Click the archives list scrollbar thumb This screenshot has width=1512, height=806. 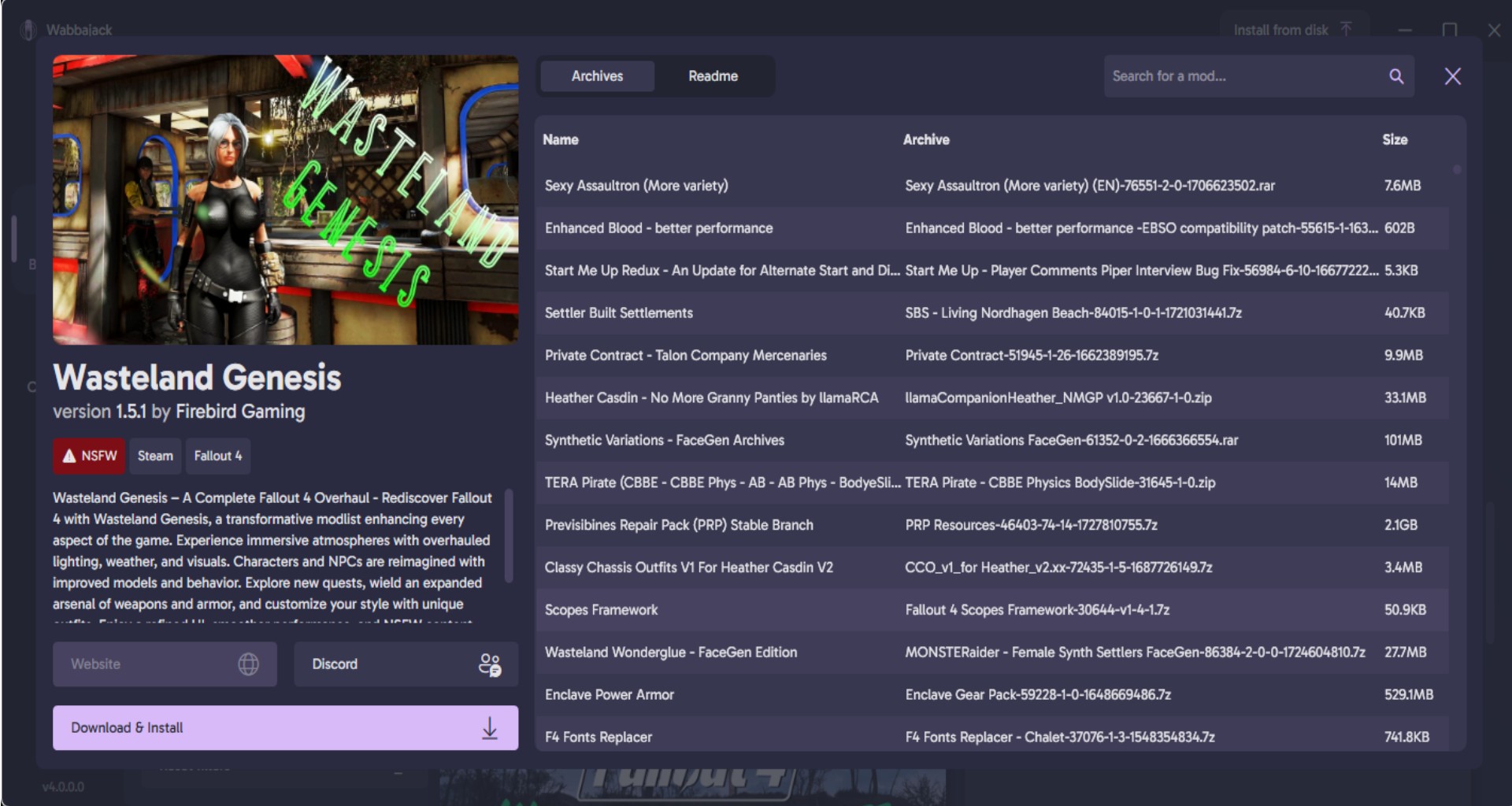pyautogui.click(x=1457, y=170)
